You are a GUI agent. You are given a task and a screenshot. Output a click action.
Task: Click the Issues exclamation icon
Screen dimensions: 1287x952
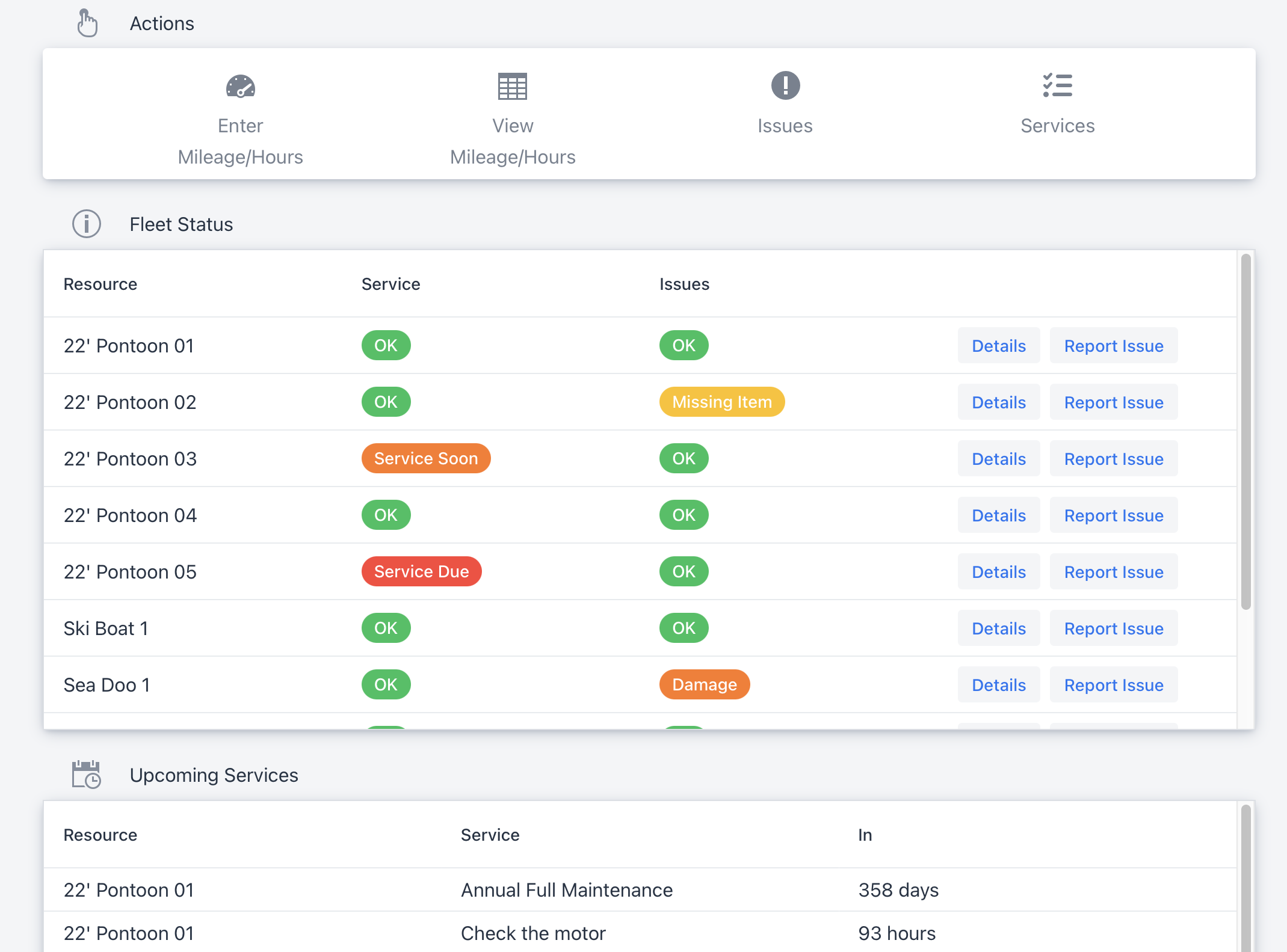[785, 85]
